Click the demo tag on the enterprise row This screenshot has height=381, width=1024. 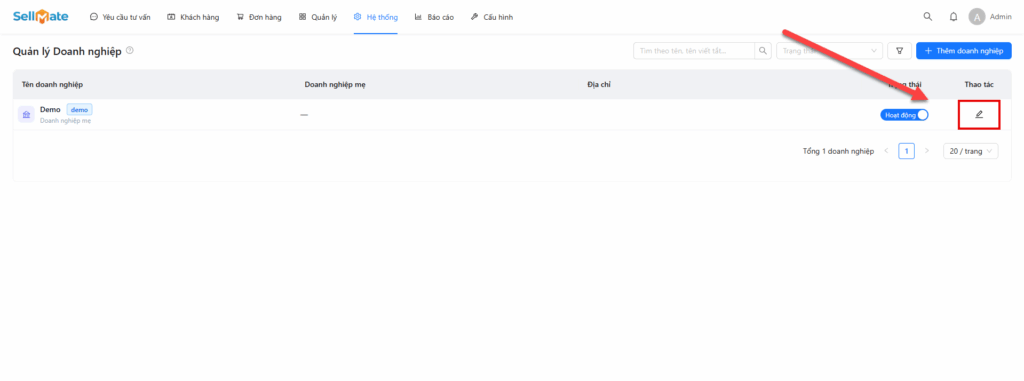click(x=80, y=110)
